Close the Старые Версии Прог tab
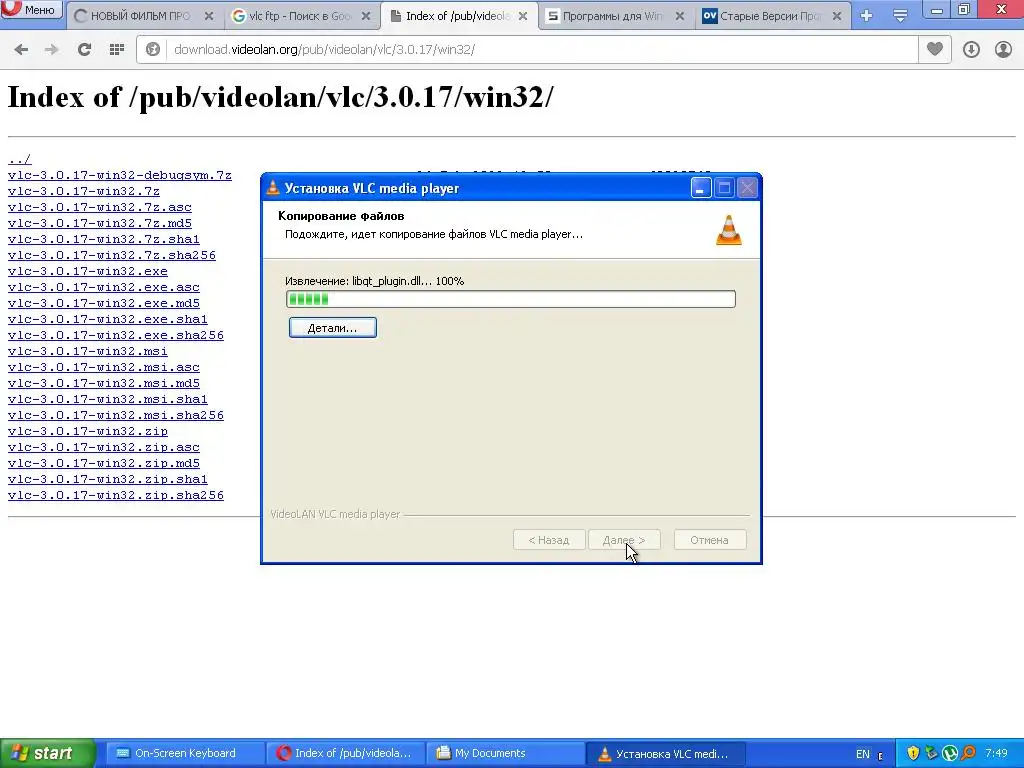 tap(837, 16)
